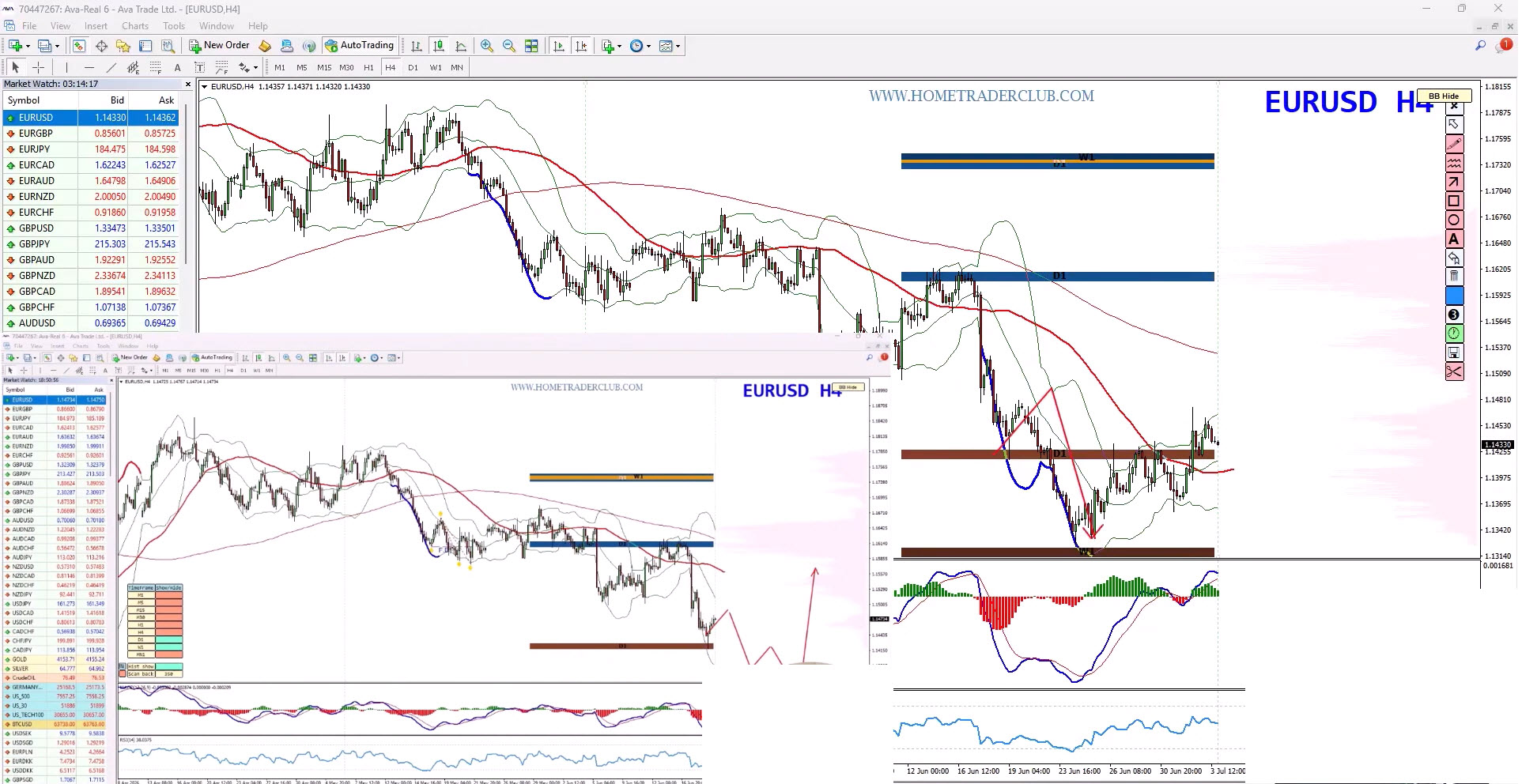
Task: Select the crosshair tool
Action: [x=38, y=67]
